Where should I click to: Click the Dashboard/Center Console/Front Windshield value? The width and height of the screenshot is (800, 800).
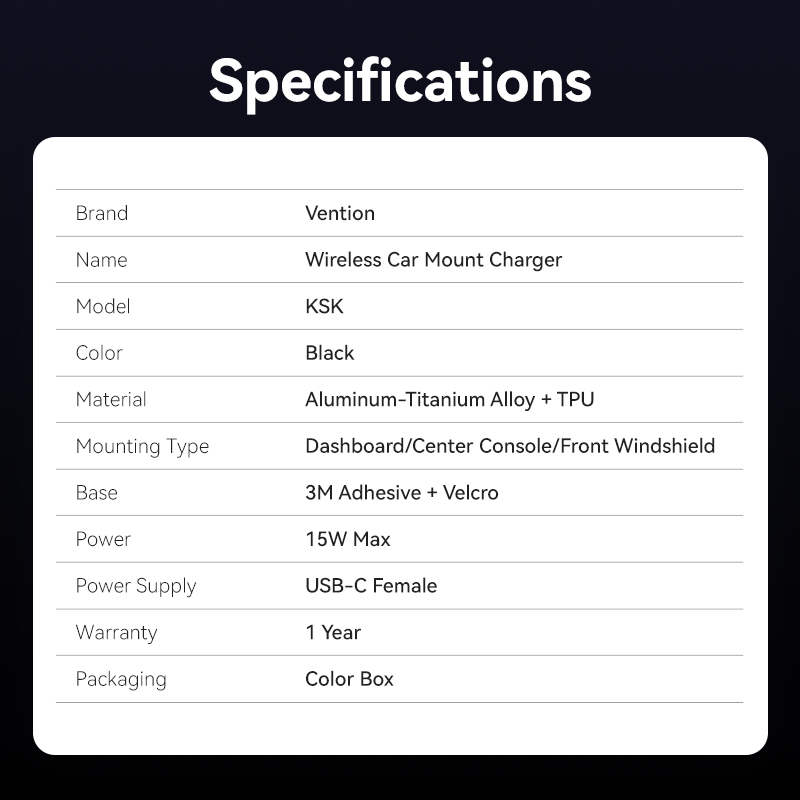[x=510, y=446]
